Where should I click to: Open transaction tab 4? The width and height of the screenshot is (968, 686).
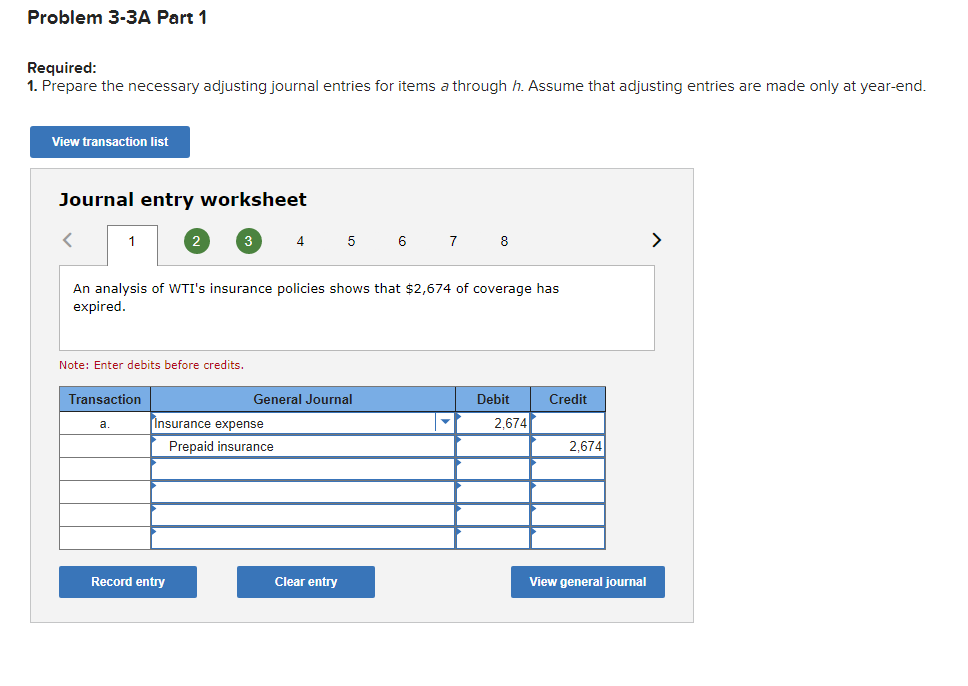[299, 240]
